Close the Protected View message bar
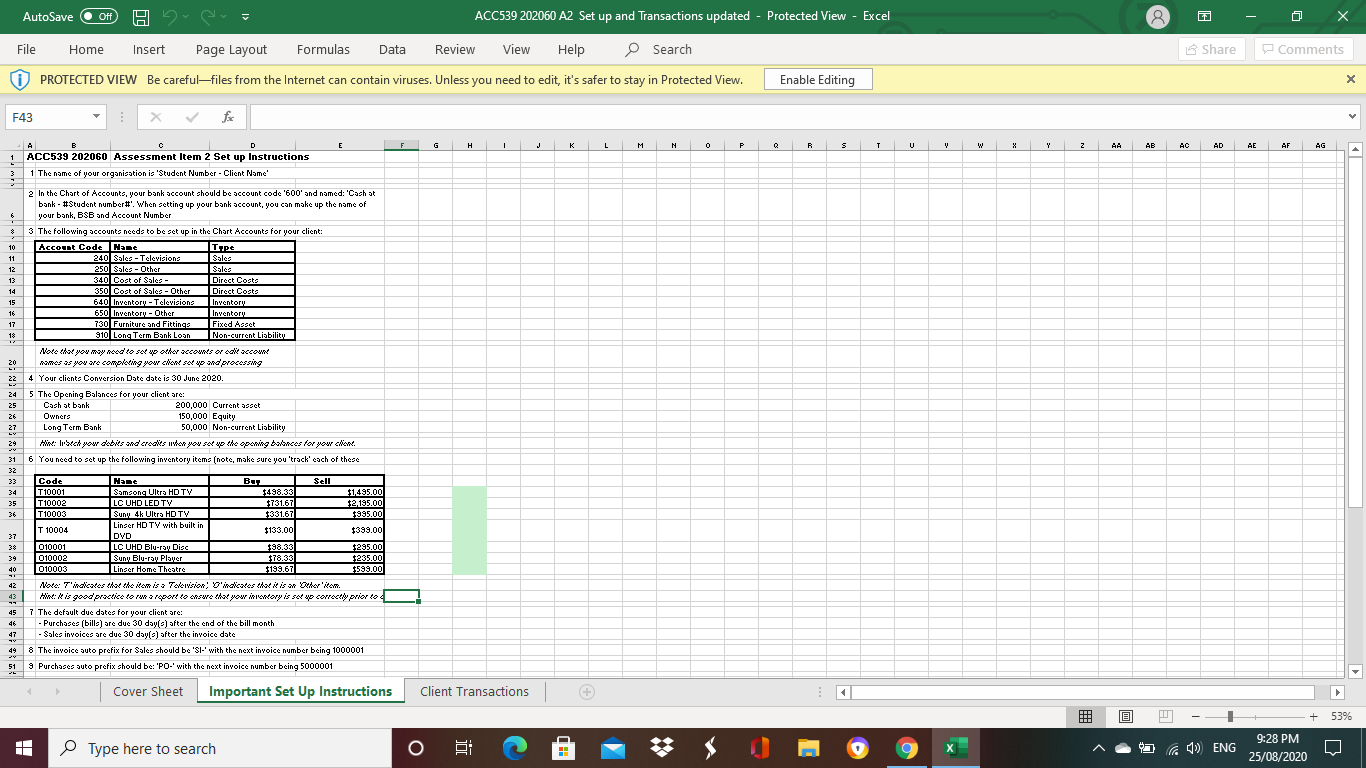The image size is (1366, 768). (1350, 79)
